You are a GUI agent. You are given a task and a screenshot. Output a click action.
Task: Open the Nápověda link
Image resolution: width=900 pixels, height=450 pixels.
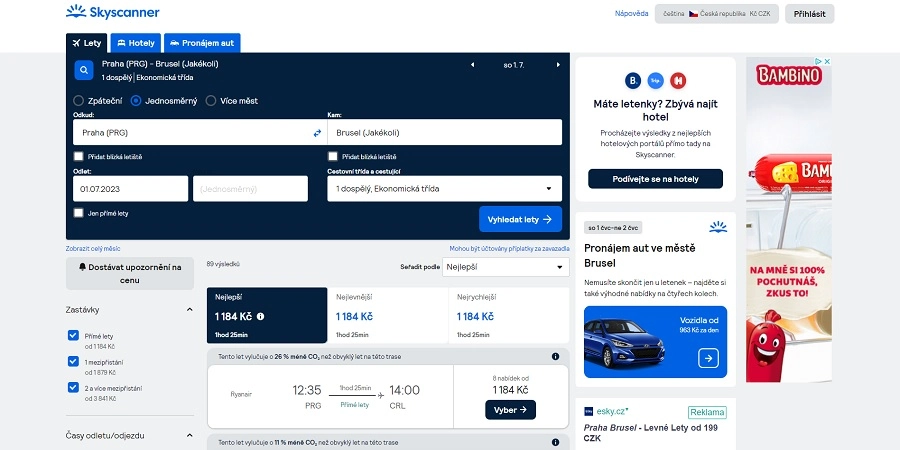[x=631, y=14]
